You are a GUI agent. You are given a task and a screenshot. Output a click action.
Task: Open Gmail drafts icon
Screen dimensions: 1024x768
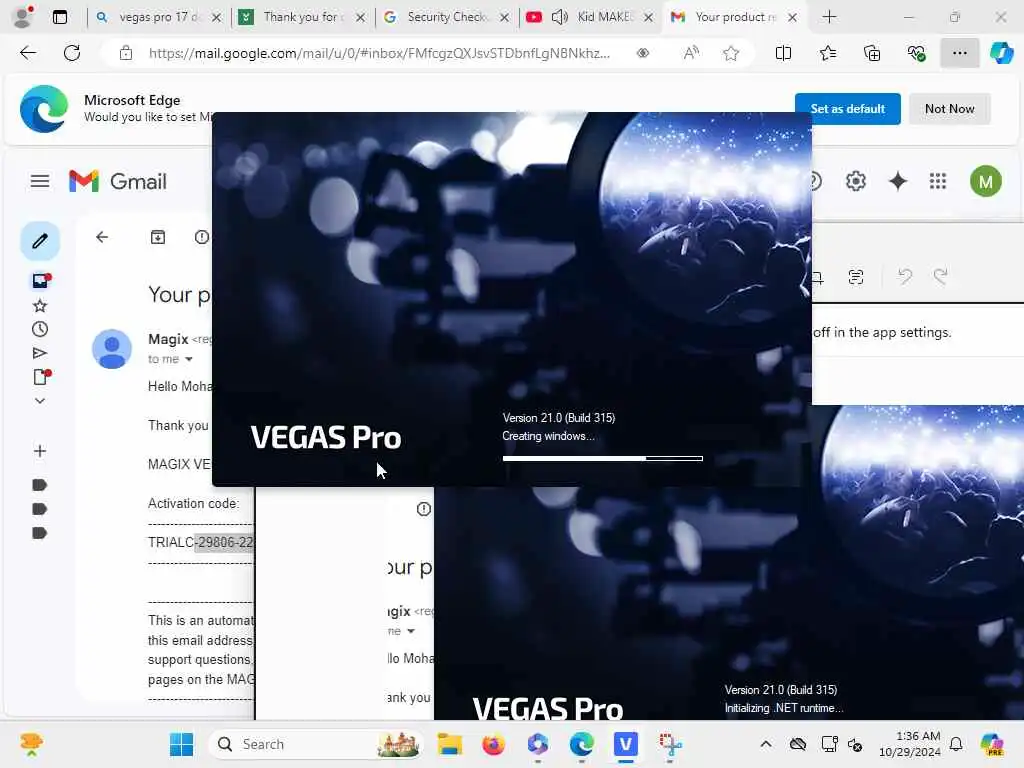(x=41, y=377)
